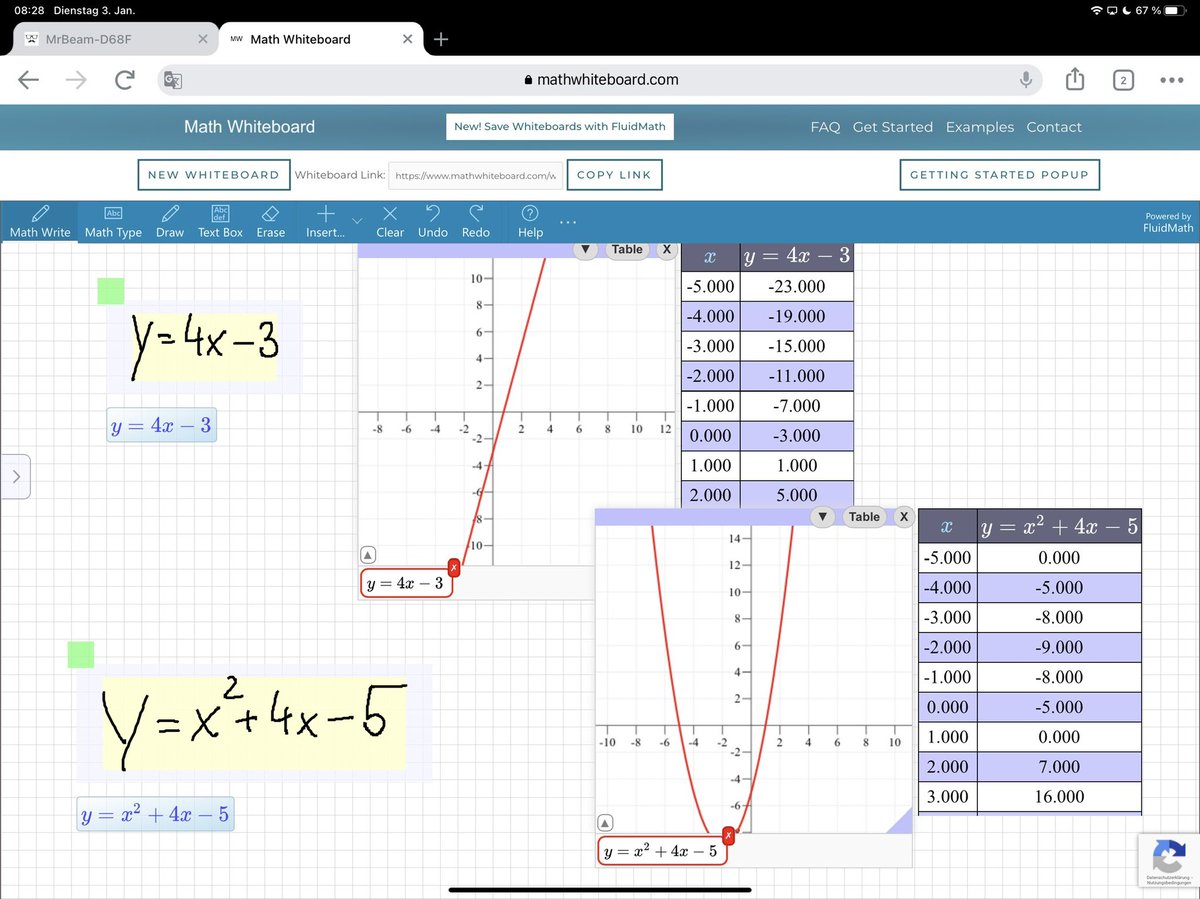1200x899 pixels.
Task: Choose the Draw pencil tool
Action: (170, 221)
